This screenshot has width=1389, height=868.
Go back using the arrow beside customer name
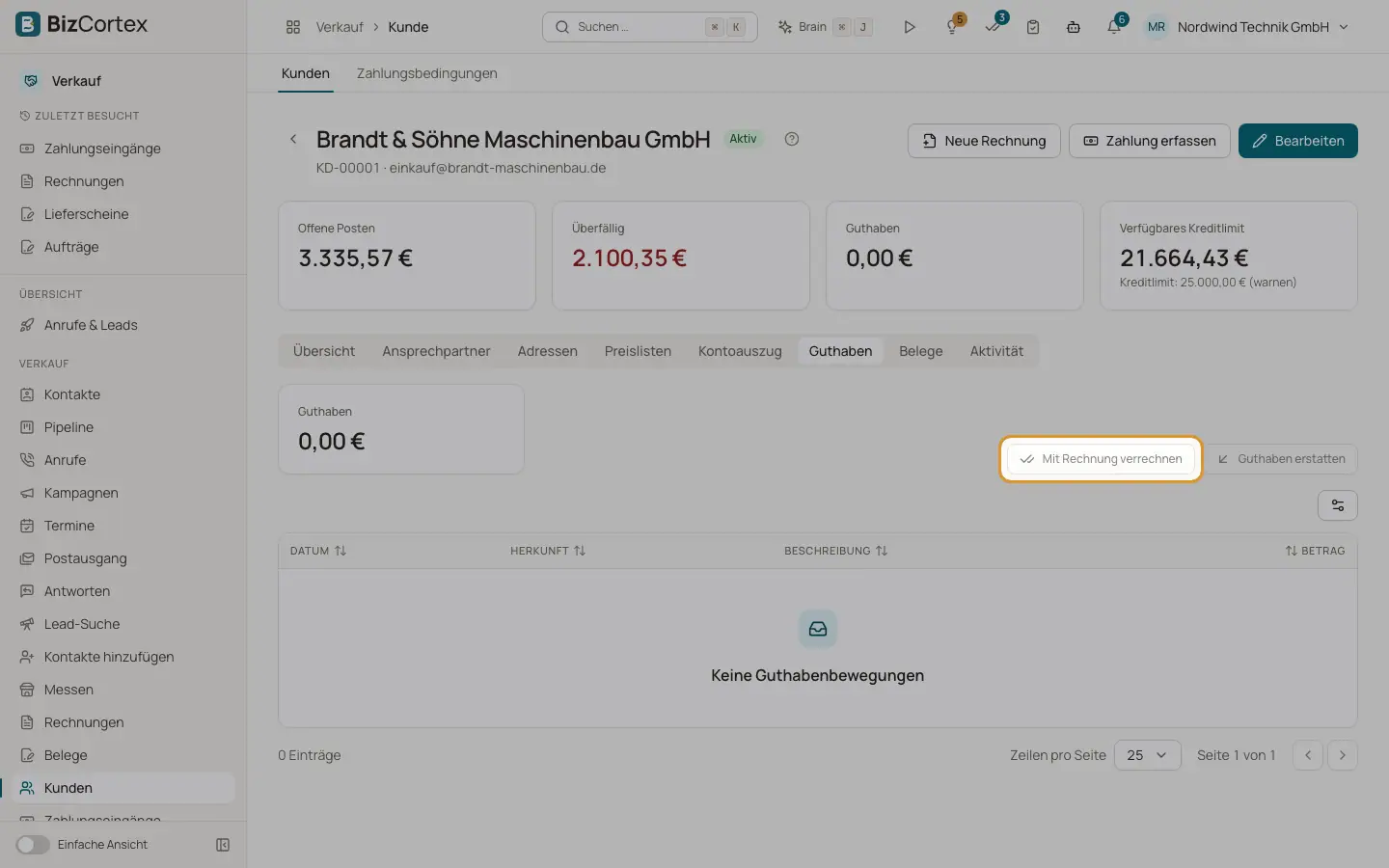tap(293, 139)
